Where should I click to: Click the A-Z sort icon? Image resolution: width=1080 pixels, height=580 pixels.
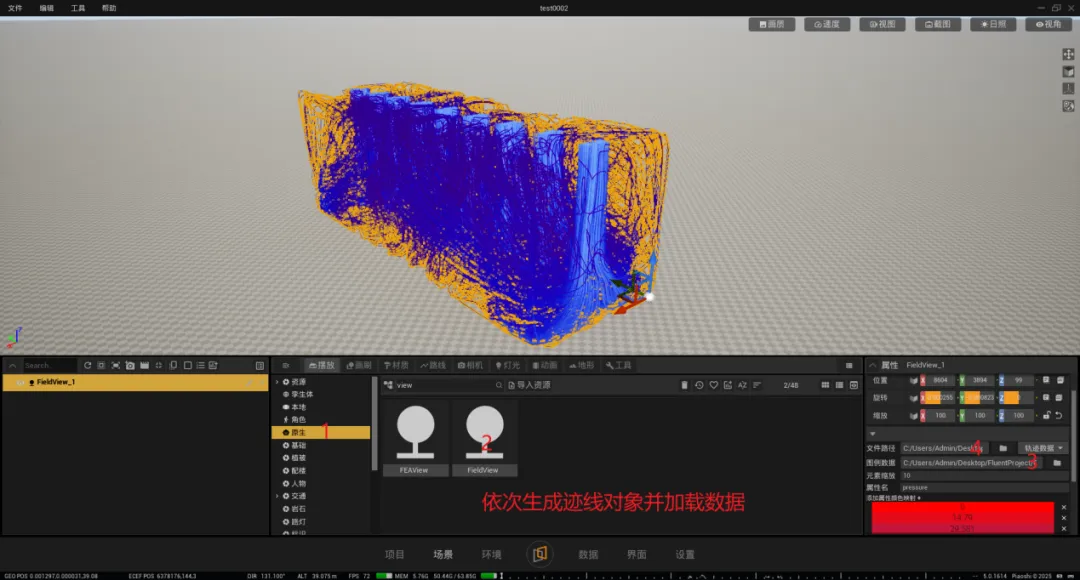741,385
